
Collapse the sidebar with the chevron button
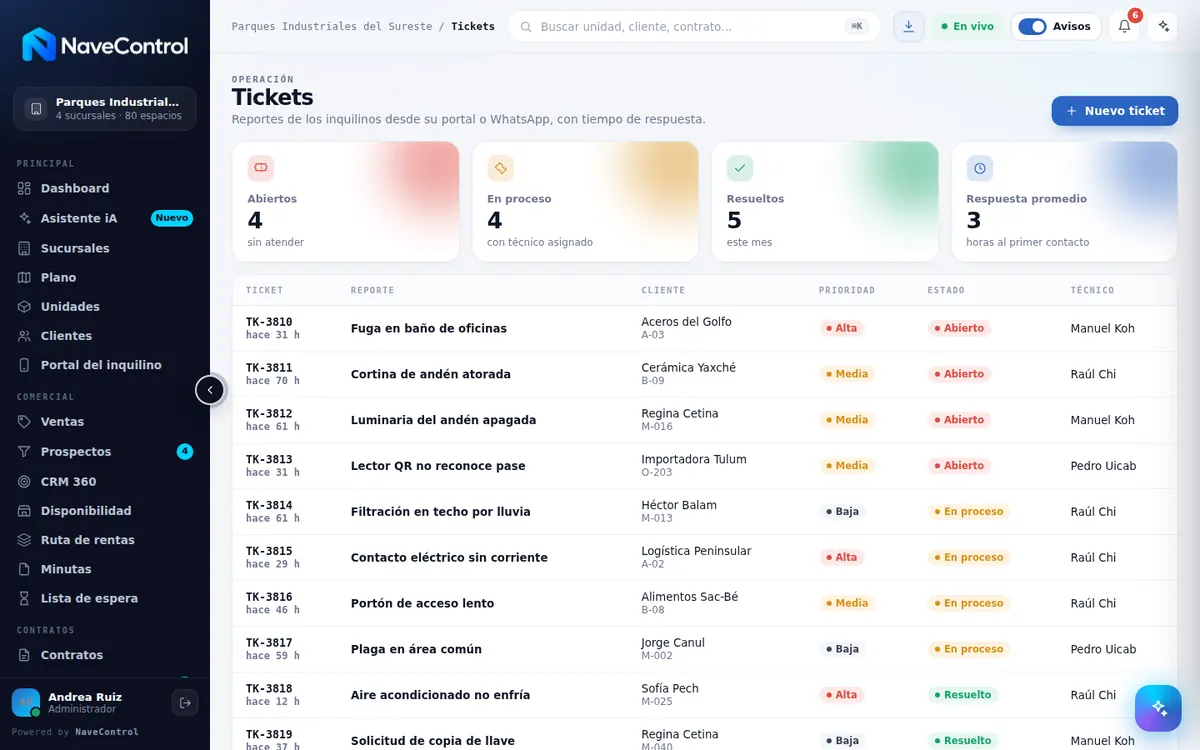tap(210, 390)
